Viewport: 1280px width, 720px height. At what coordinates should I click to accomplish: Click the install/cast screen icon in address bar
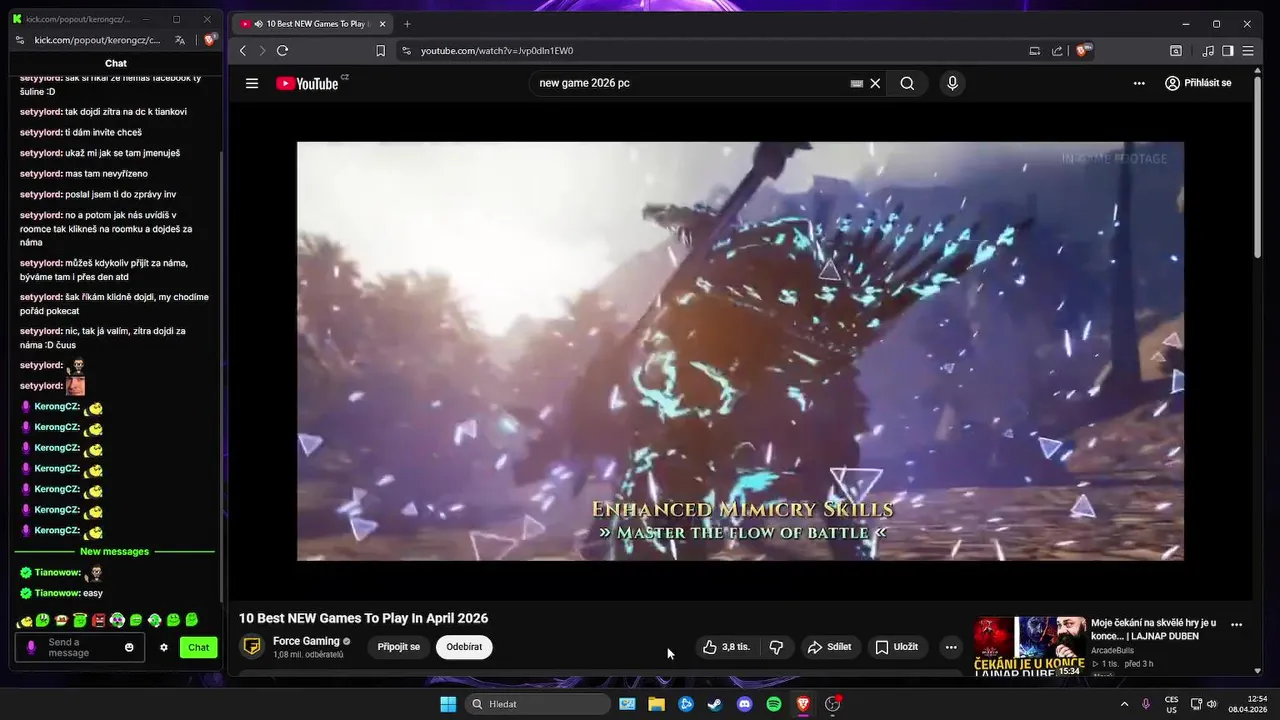coord(1034,51)
